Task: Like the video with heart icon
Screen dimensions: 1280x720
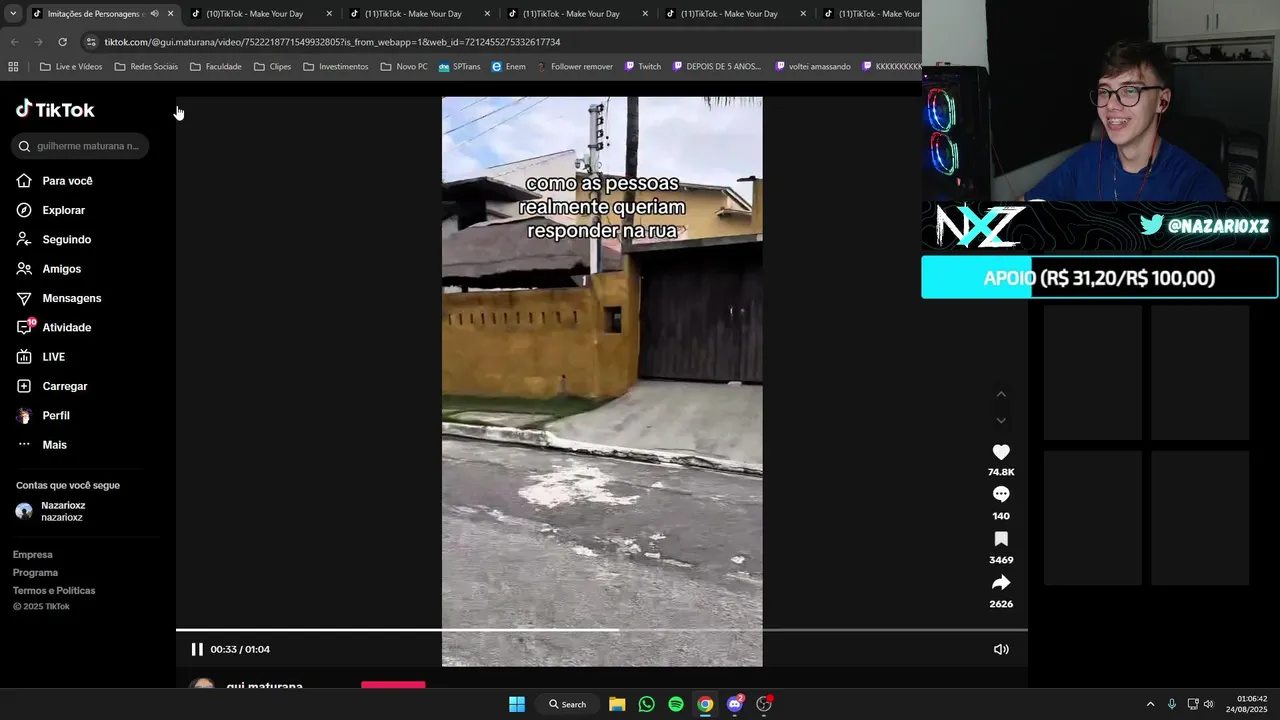Action: coord(1001,452)
